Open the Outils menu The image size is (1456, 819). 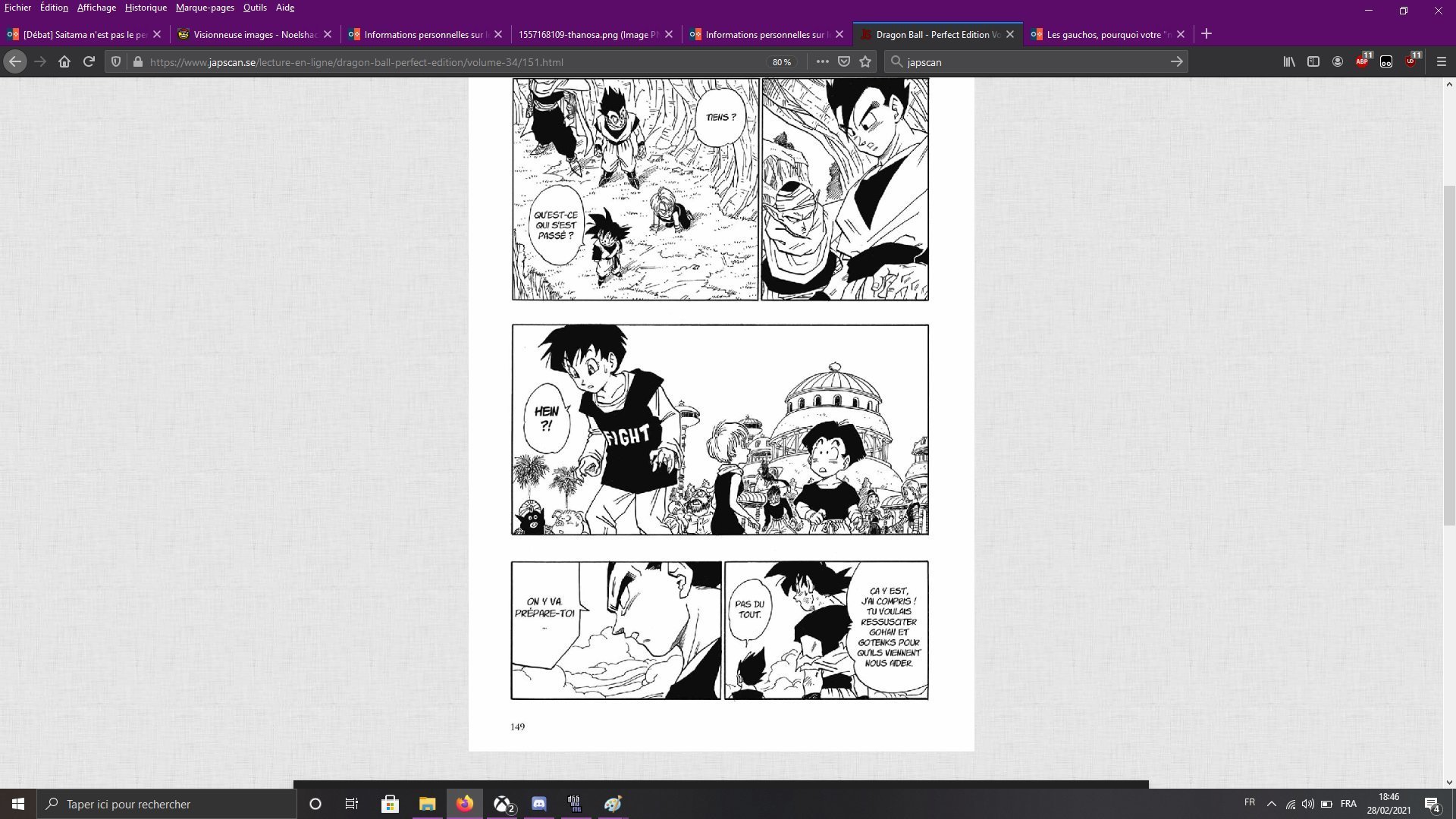tap(255, 8)
